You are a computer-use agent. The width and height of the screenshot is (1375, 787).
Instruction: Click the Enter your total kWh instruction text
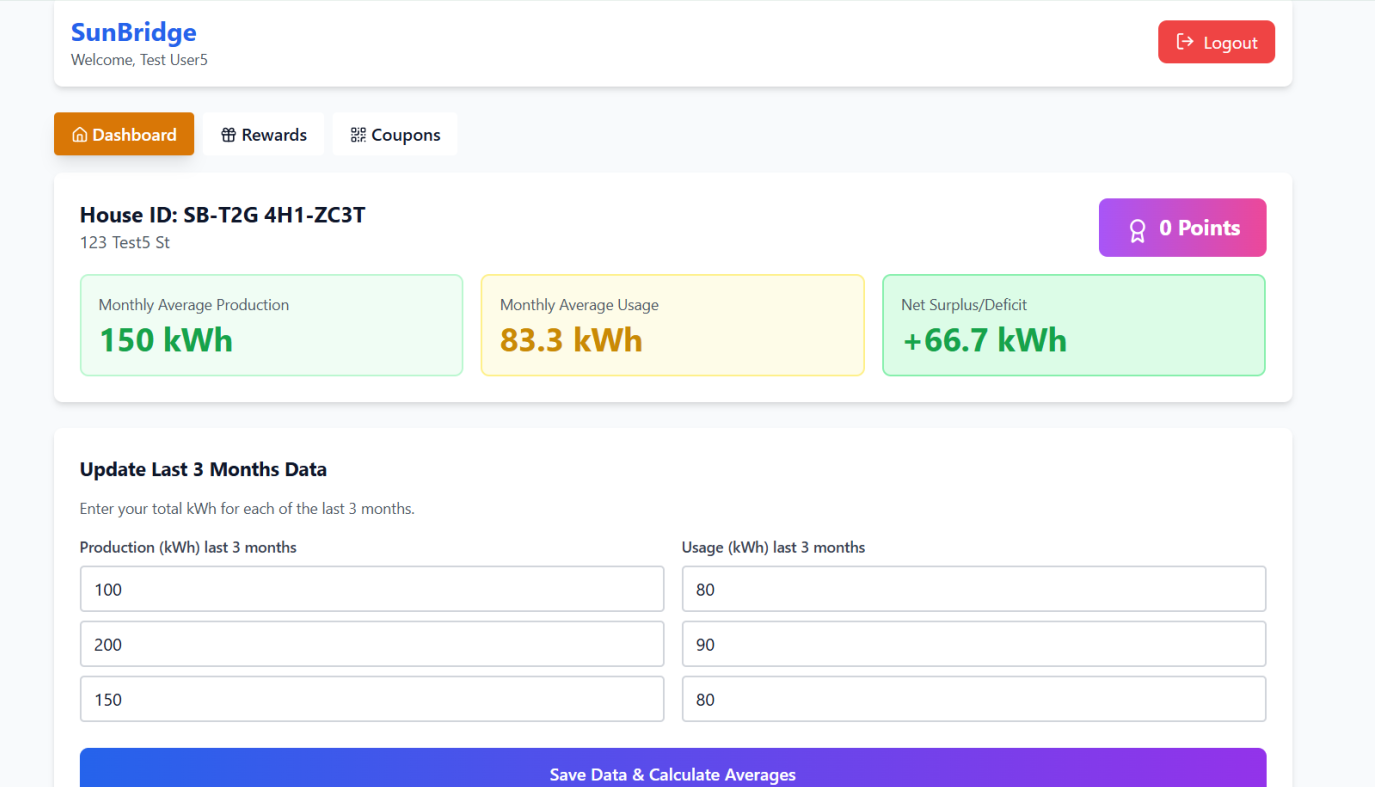(247, 509)
